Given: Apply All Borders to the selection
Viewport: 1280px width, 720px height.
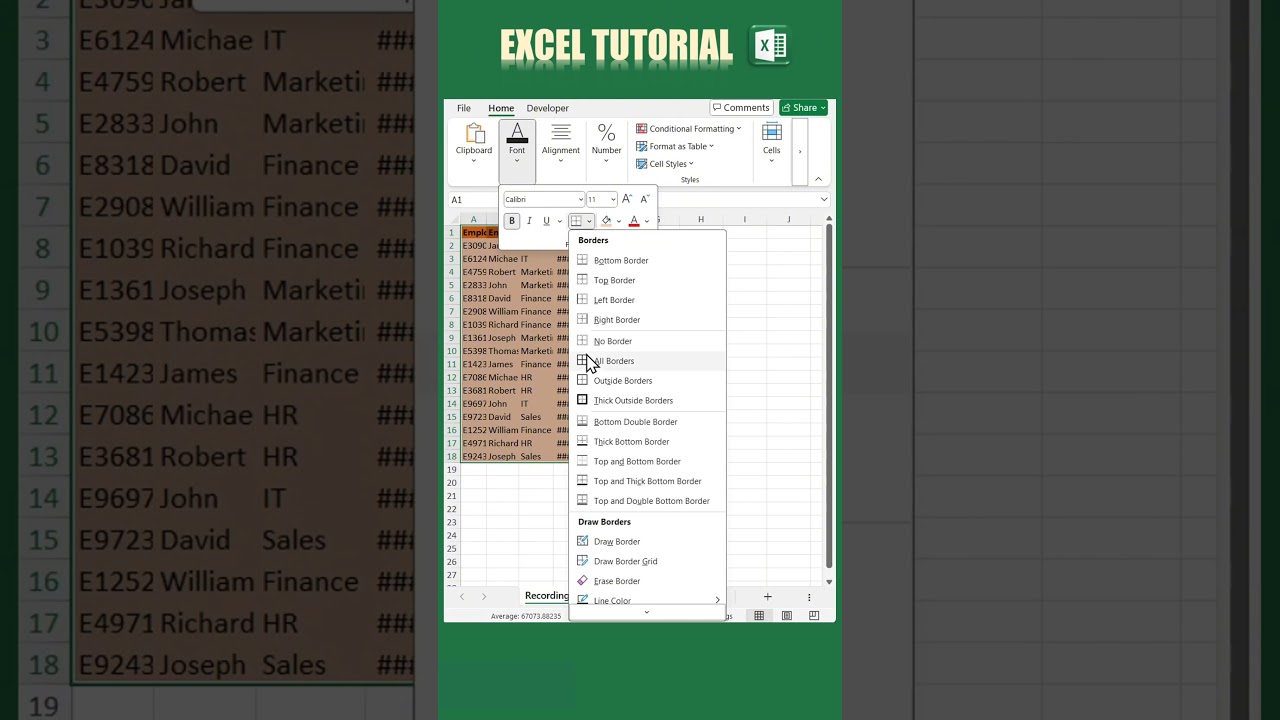Looking at the screenshot, I should click(647, 361).
